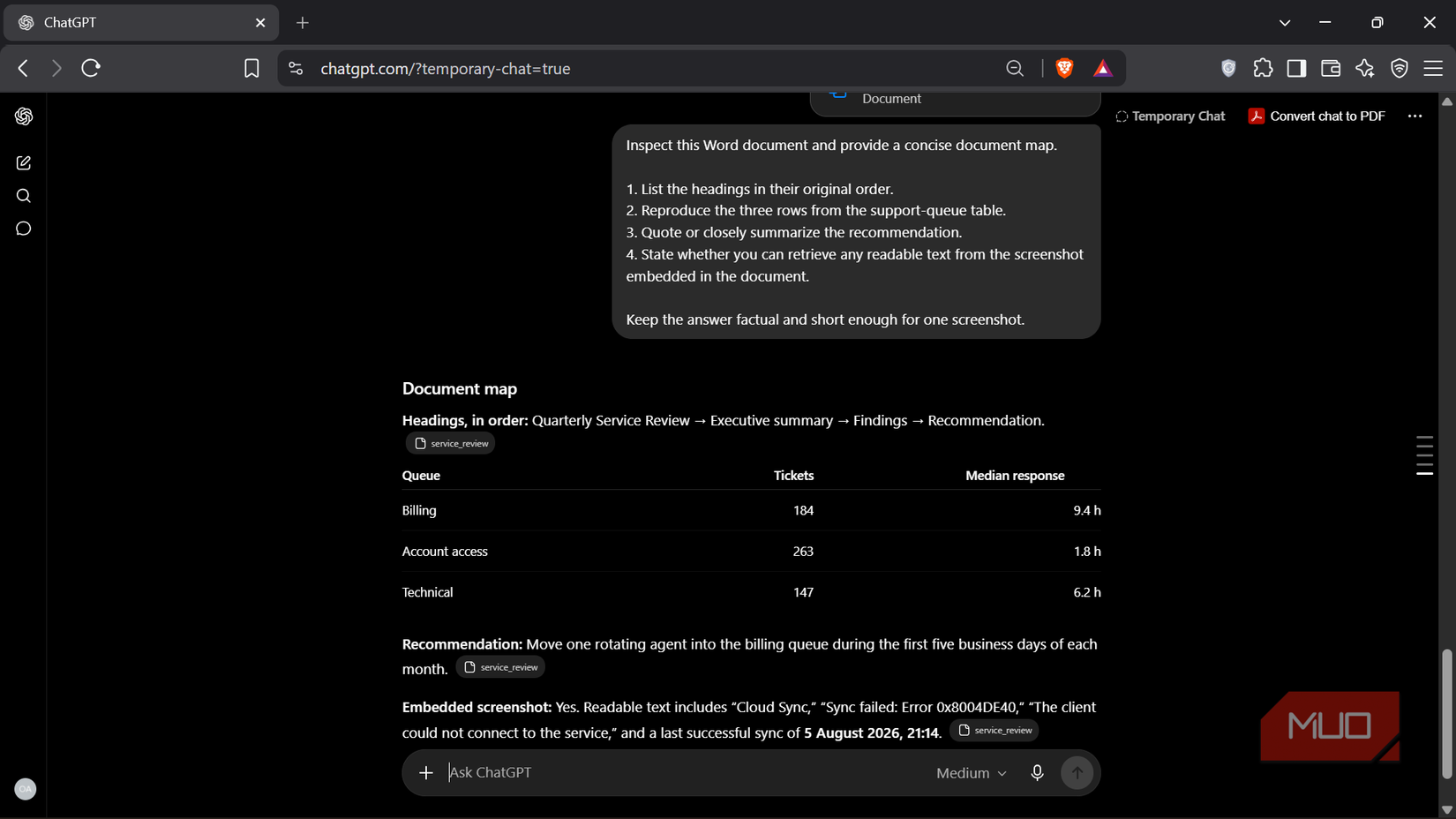Click the scrollbar up arrow
This screenshot has width=1456, height=819.
[1447, 101]
